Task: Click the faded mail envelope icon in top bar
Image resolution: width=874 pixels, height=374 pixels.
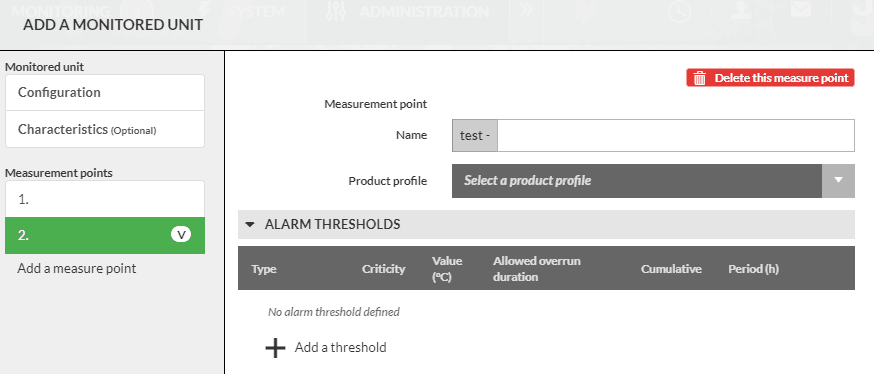Action: click(801, 9)
